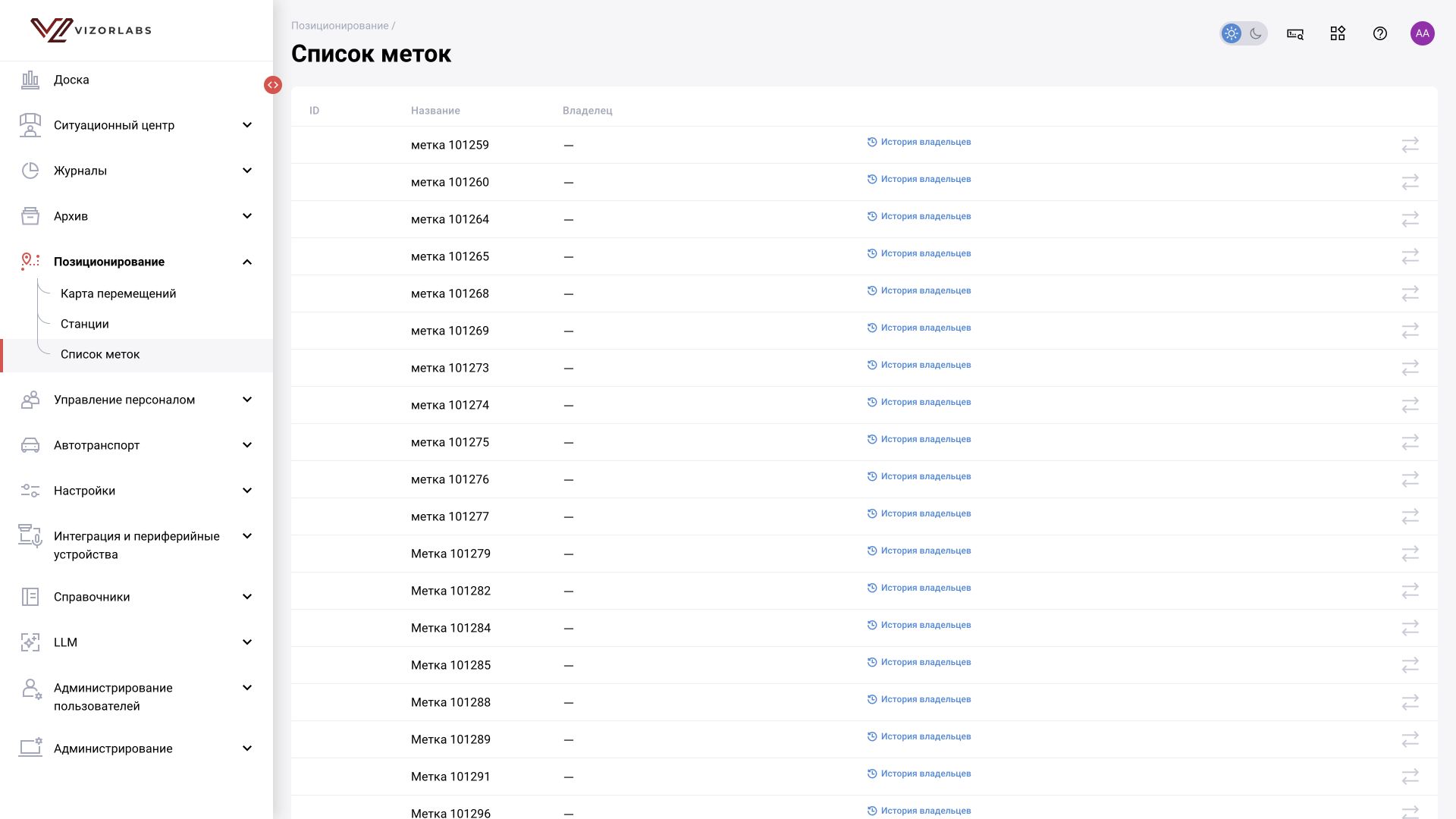Select the row text Метка 101279
The width and height of the screenshot is (1456, 819).
(450, 554)
